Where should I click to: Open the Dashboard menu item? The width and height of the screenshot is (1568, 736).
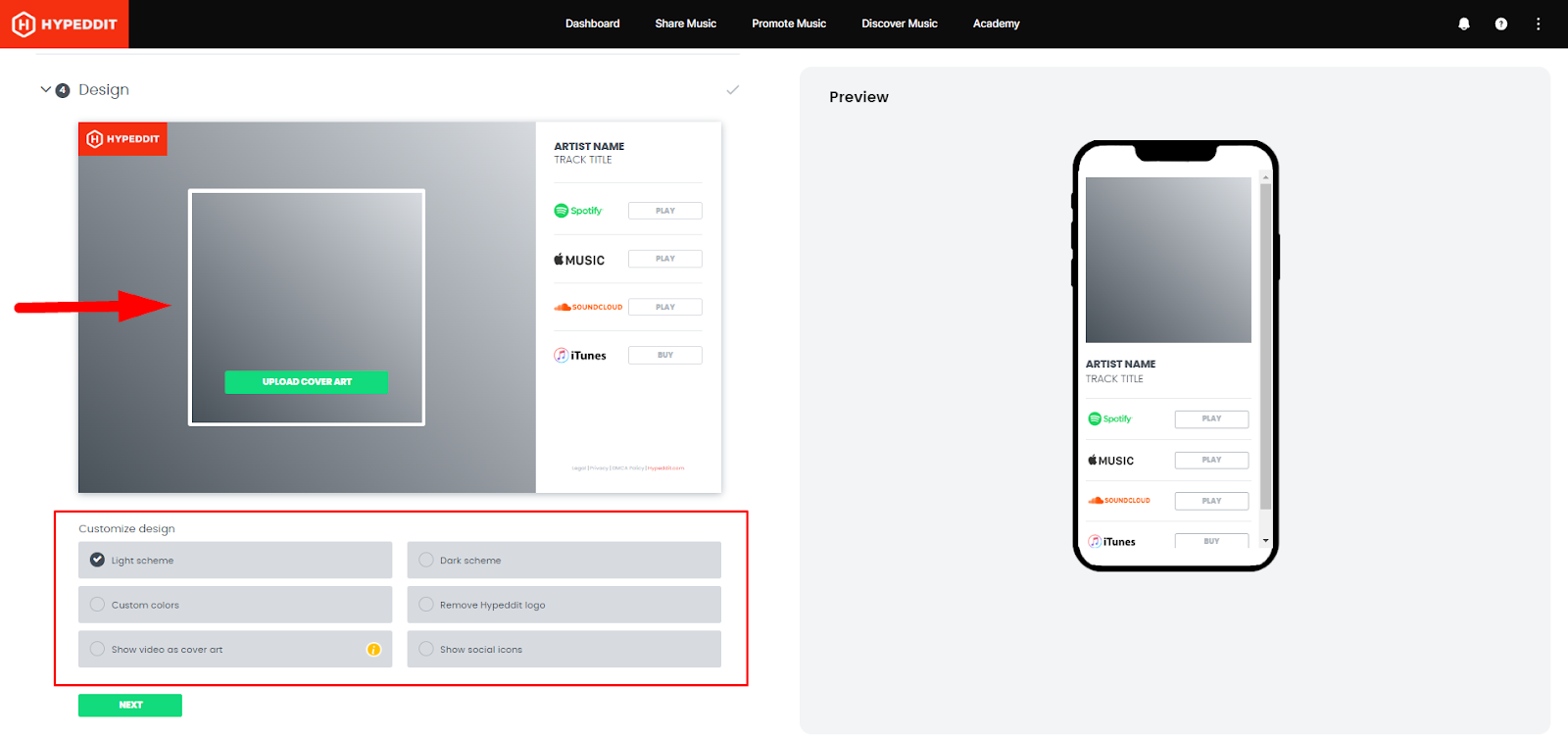coord(592,24)
